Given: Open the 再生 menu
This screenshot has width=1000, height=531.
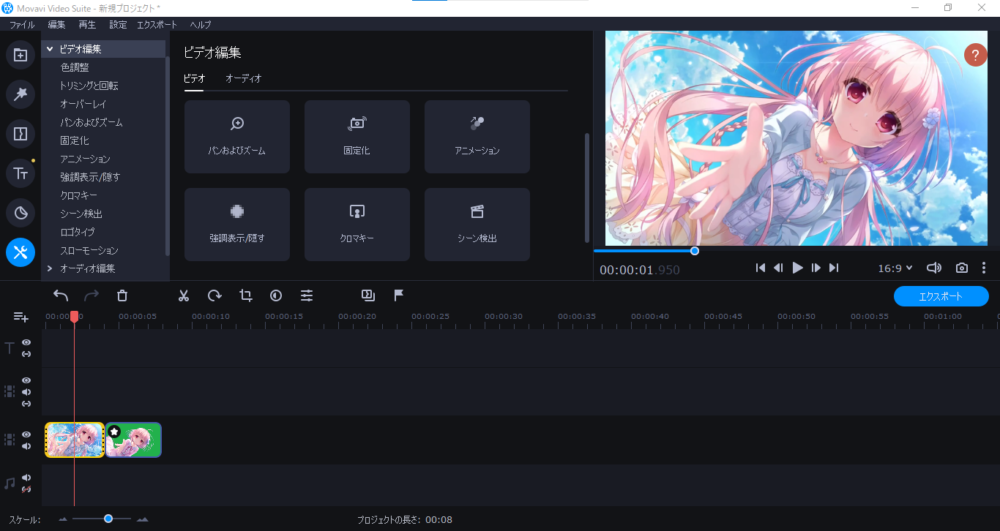Looking at the screenshot, I should (87, 25).
